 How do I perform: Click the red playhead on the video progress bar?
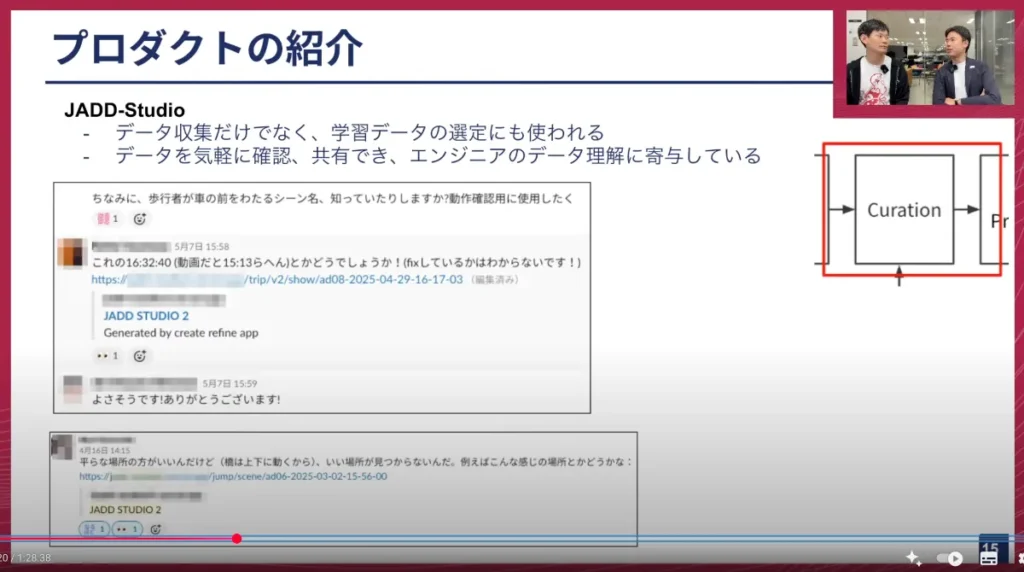[x=237, y=539]
